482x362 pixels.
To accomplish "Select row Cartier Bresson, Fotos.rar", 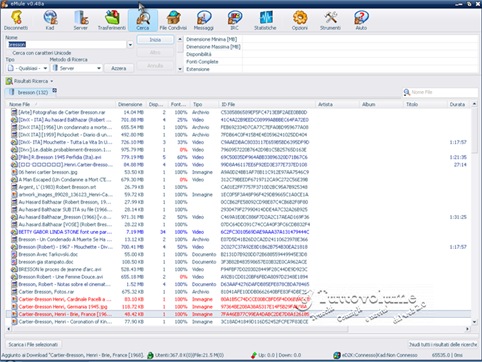I will coord(239,292).
